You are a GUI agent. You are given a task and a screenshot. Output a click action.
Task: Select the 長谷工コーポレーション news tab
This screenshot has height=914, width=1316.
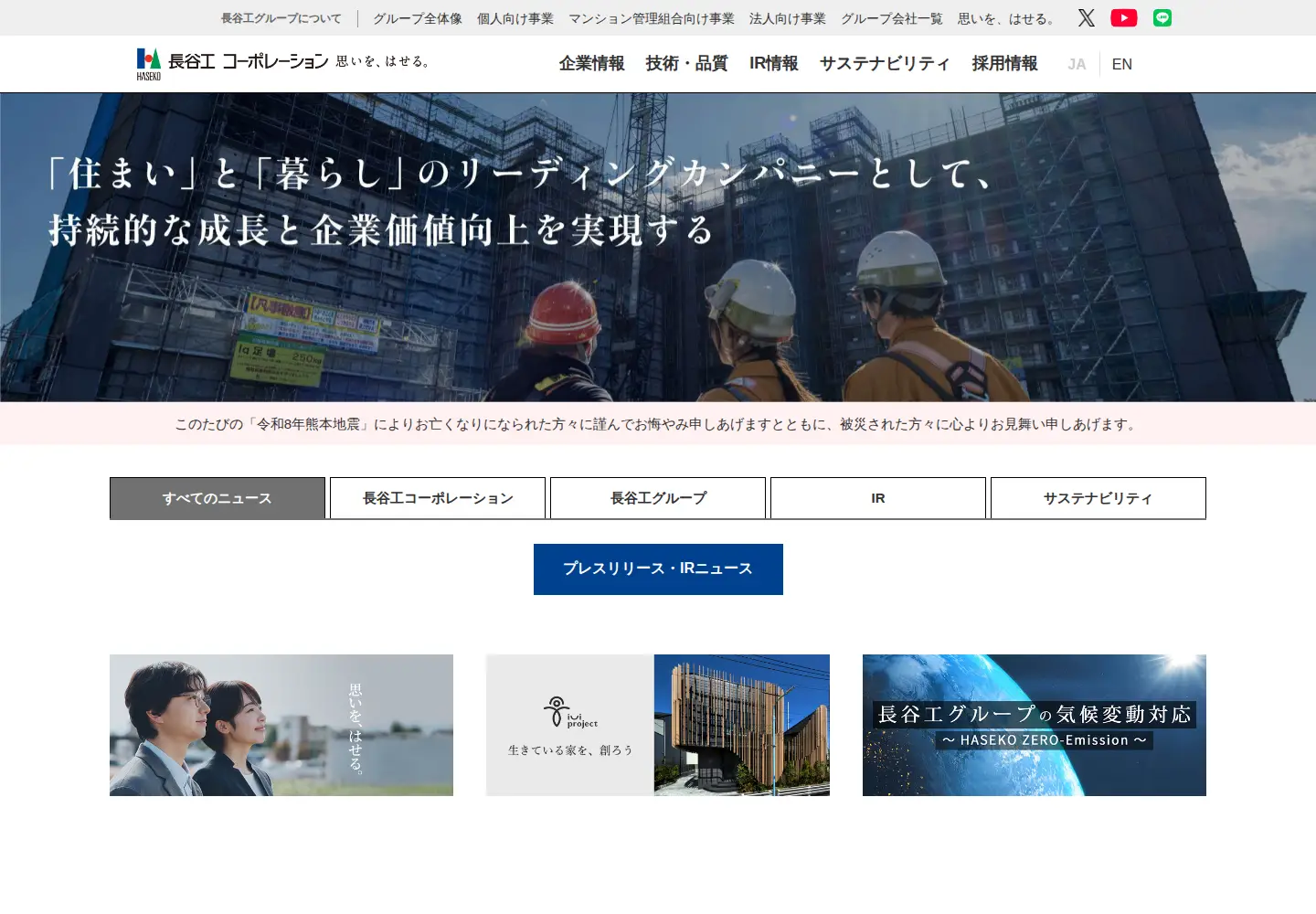click(x=438, y=498)
